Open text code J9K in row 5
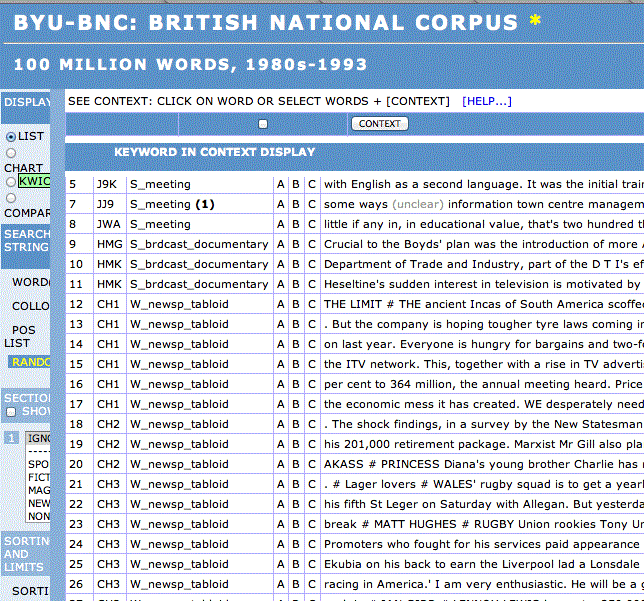This screenshot has height=601, width=644. tap(107, 184)
